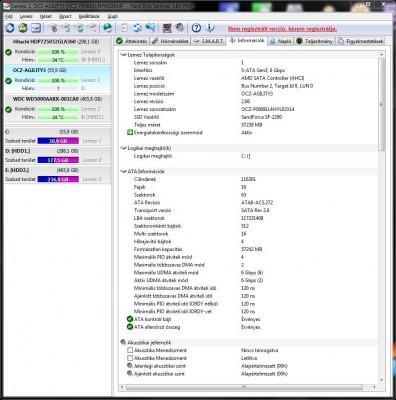This screenshot has height=400, width=396.
Task: Open the Súgó menu
Action: pyautogui.click(x=113, y=16)
